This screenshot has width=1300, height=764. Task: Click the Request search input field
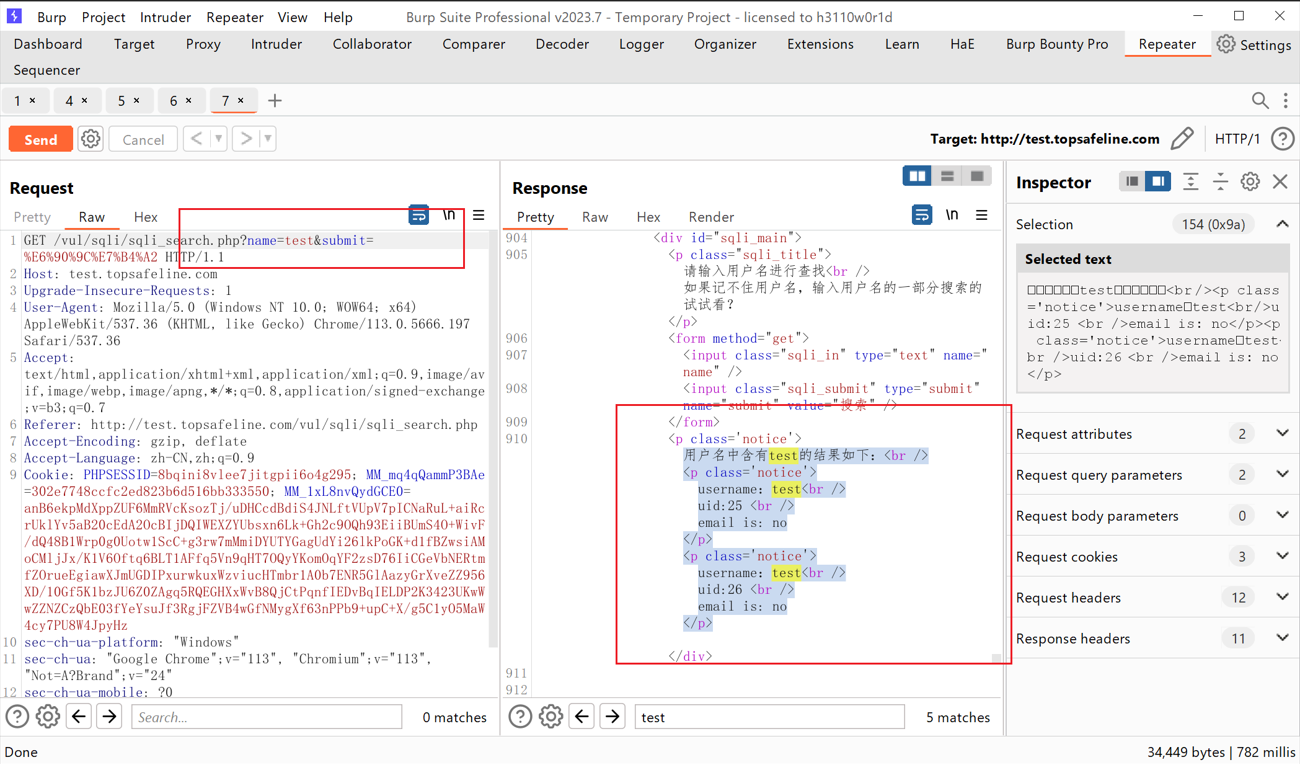(x=266, y=717)
